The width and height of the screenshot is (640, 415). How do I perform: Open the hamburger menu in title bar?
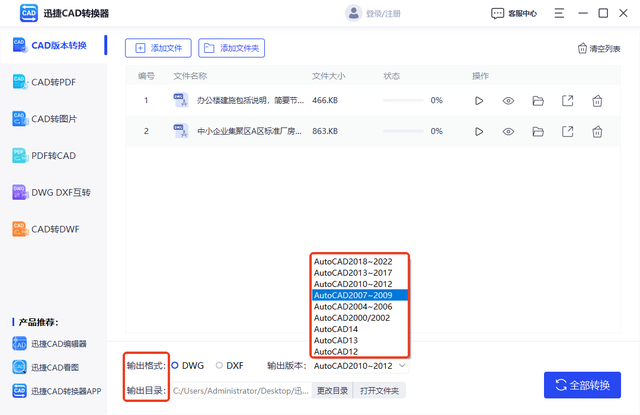point(559,13)
